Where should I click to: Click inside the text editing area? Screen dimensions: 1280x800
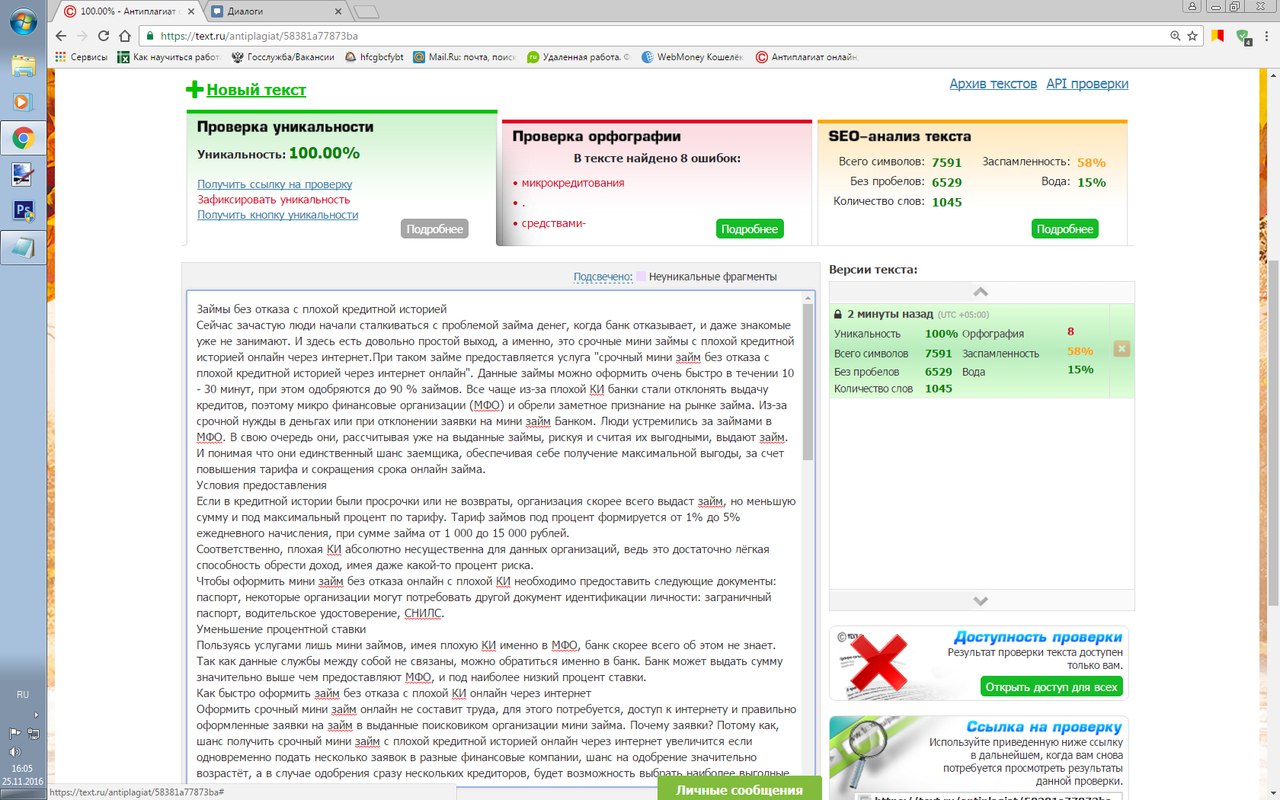(x=495, y=540)
